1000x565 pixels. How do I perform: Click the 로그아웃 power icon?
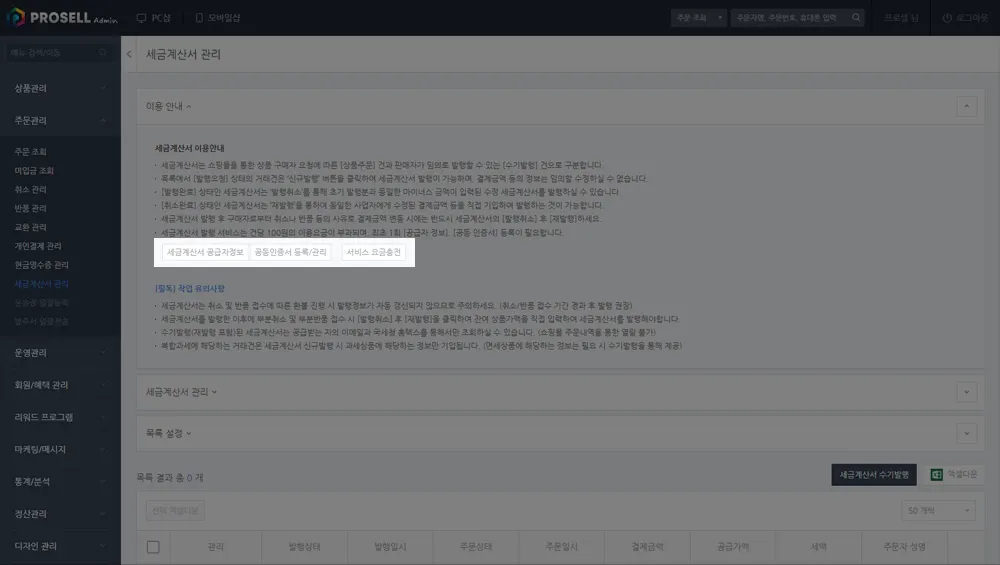point(947,18)
